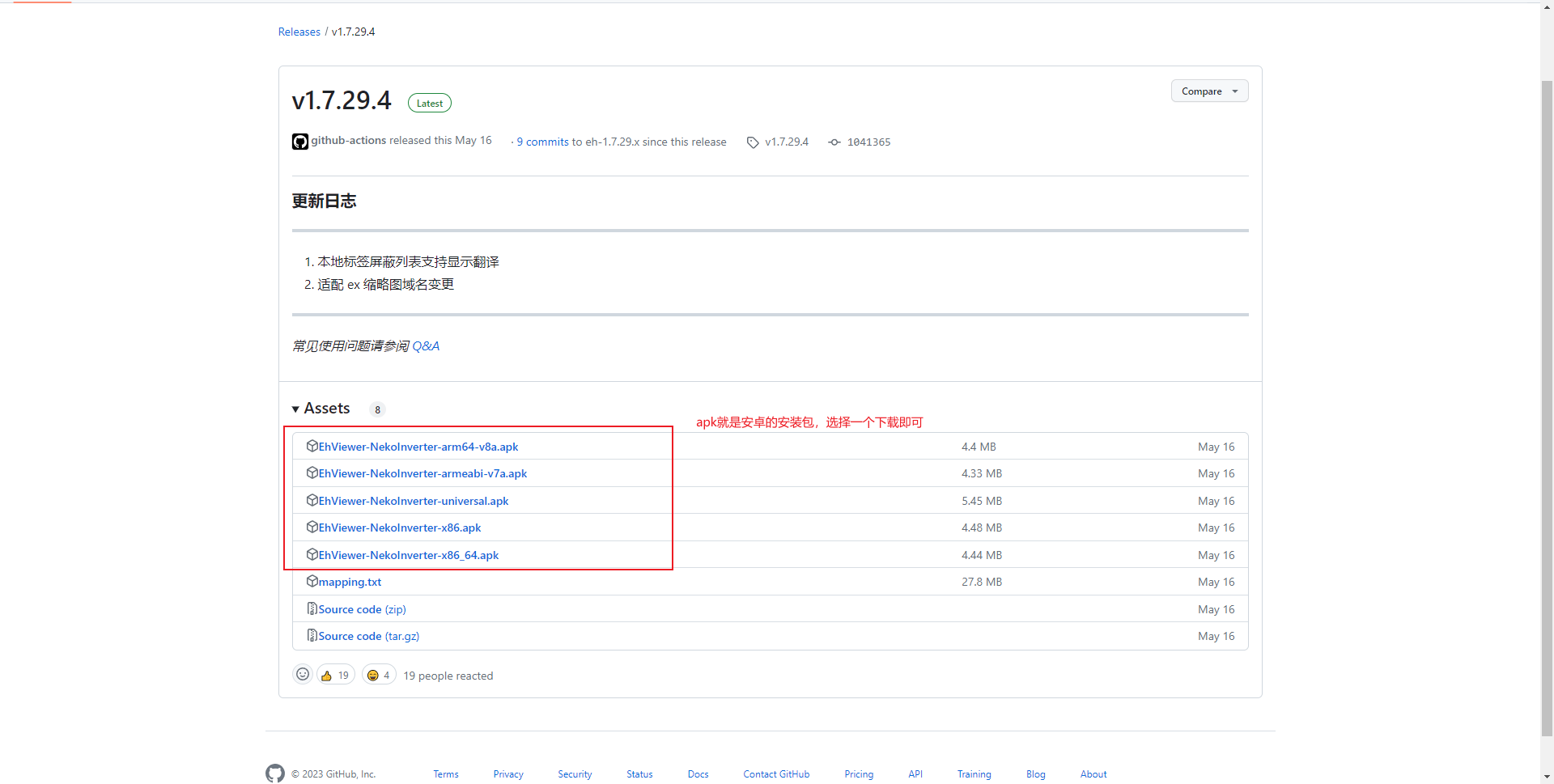Toggle the thumbs up reaction with 19
1554x784 pixels.
click(336, 675)
